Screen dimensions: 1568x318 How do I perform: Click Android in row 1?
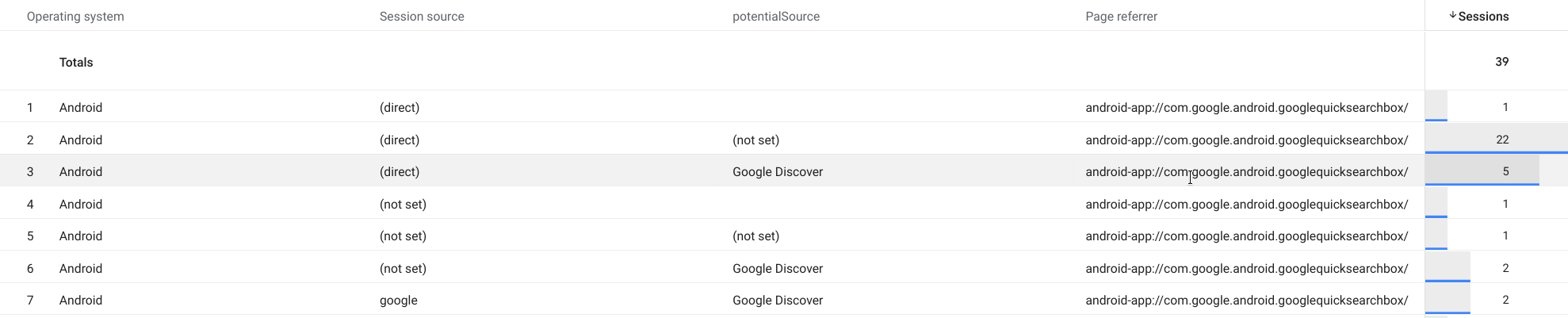coord(81,108)
